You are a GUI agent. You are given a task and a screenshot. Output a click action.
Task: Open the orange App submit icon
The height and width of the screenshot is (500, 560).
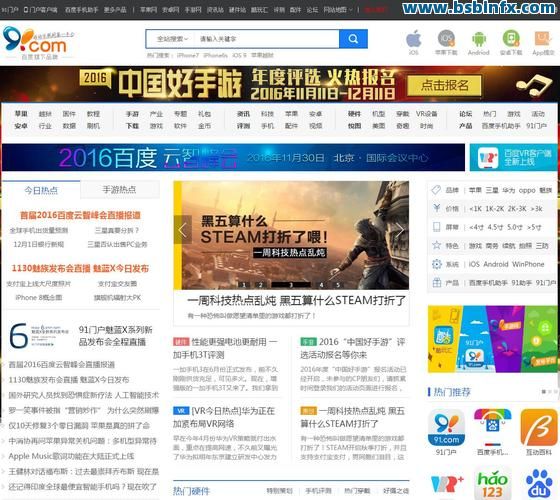(x=543, y=39)
